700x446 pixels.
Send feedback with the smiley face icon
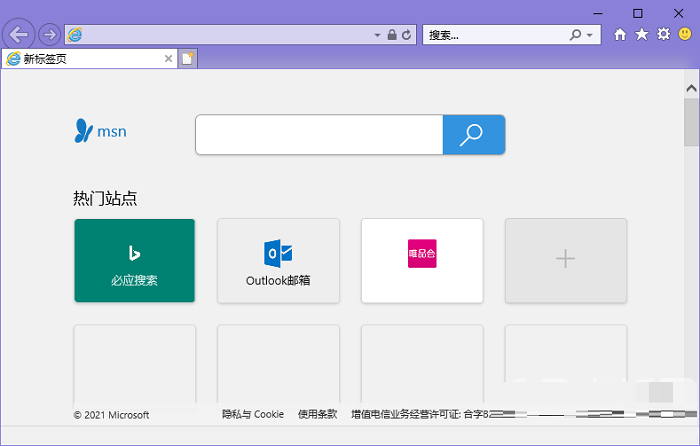[685, 33]
